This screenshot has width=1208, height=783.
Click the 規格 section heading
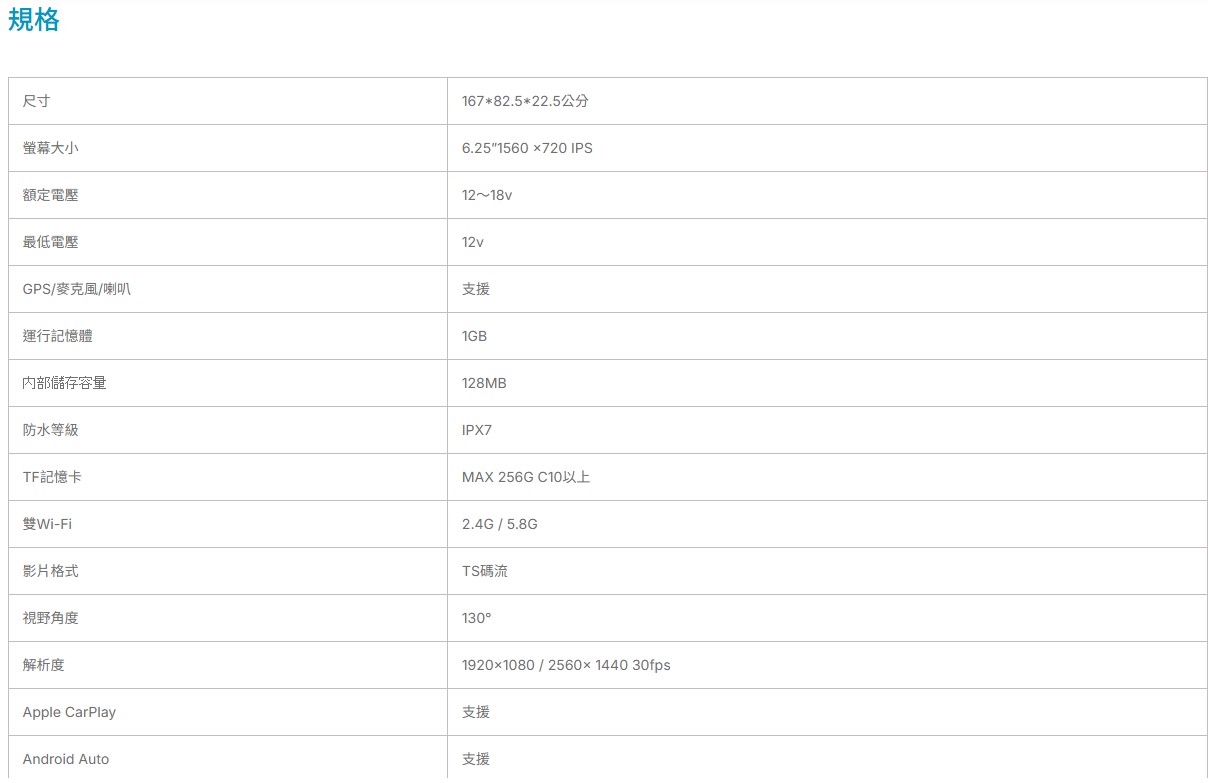click(34, 19)
